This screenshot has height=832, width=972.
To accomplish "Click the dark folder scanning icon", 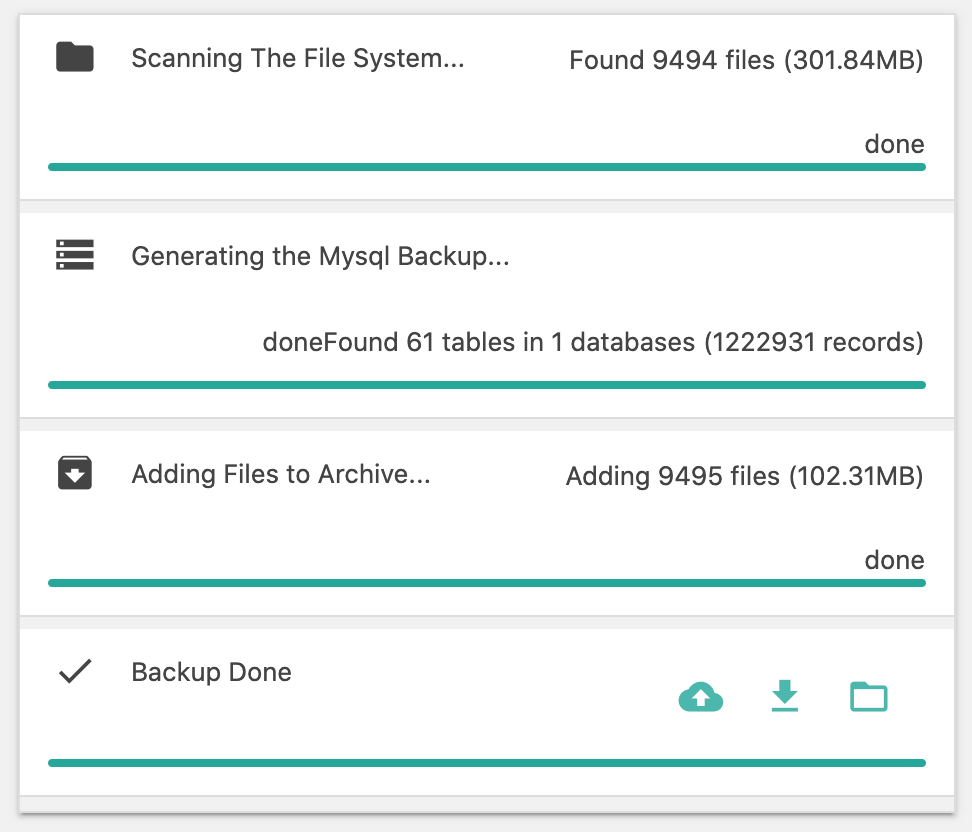I will pos(74,57).
